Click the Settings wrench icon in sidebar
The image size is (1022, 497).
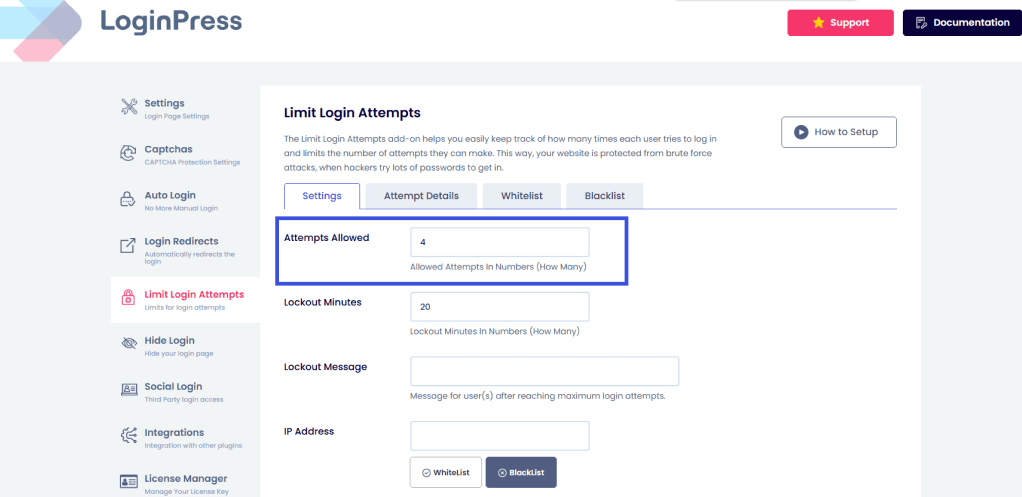coord(128,107)
